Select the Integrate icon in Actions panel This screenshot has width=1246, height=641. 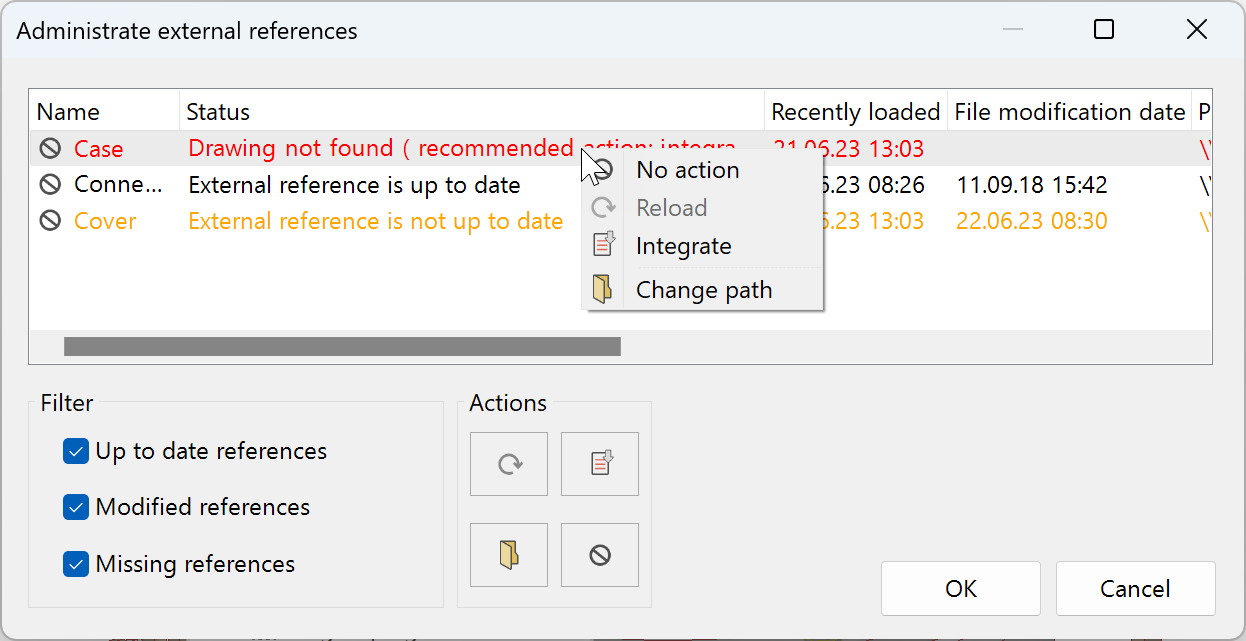pos(599,463)
